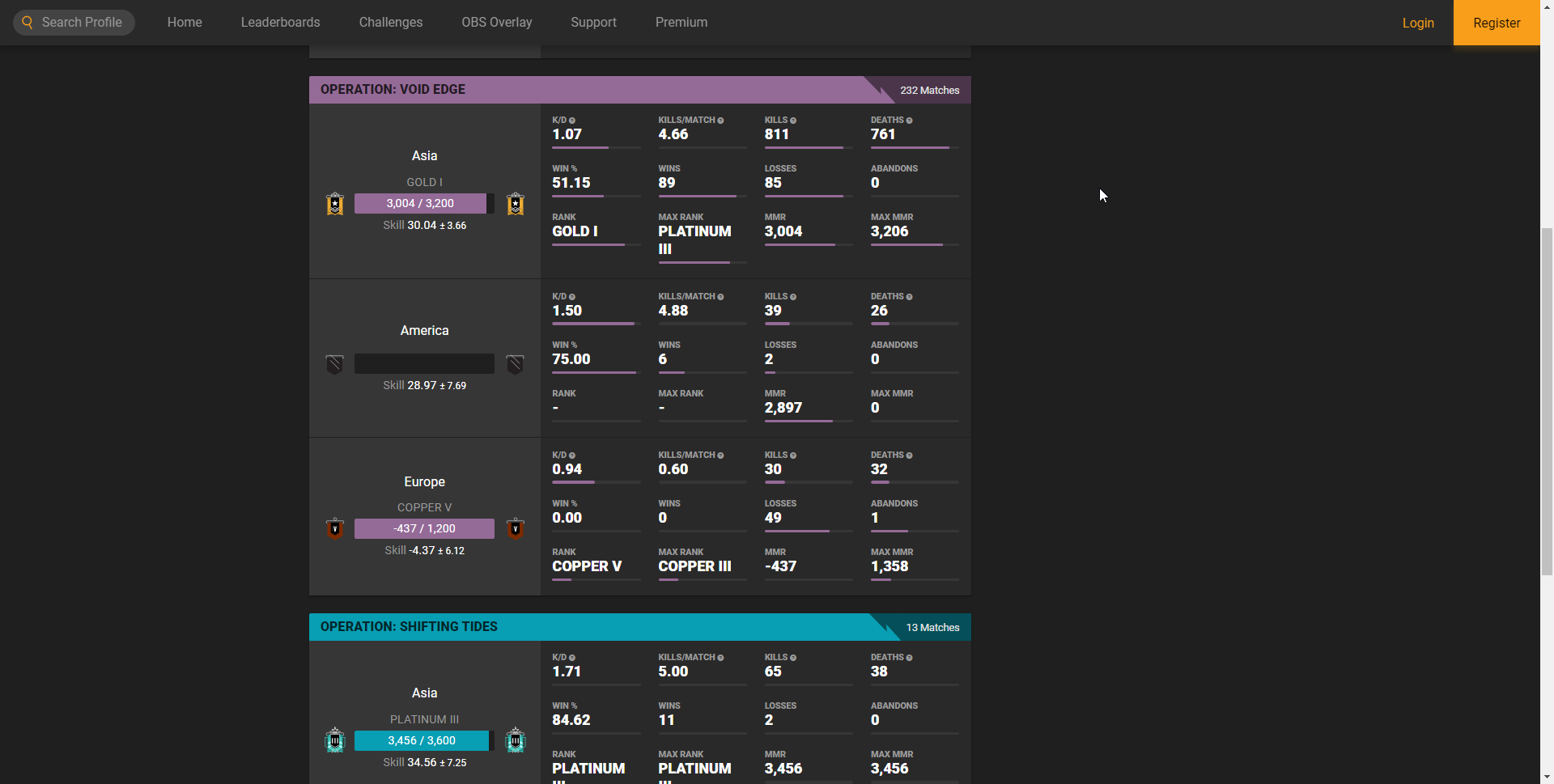Image resolution: width=1554 pixels, height=784 pixels.
Task: Click the K/D info icon in Asia Void Edge
Action: [572, 121]
